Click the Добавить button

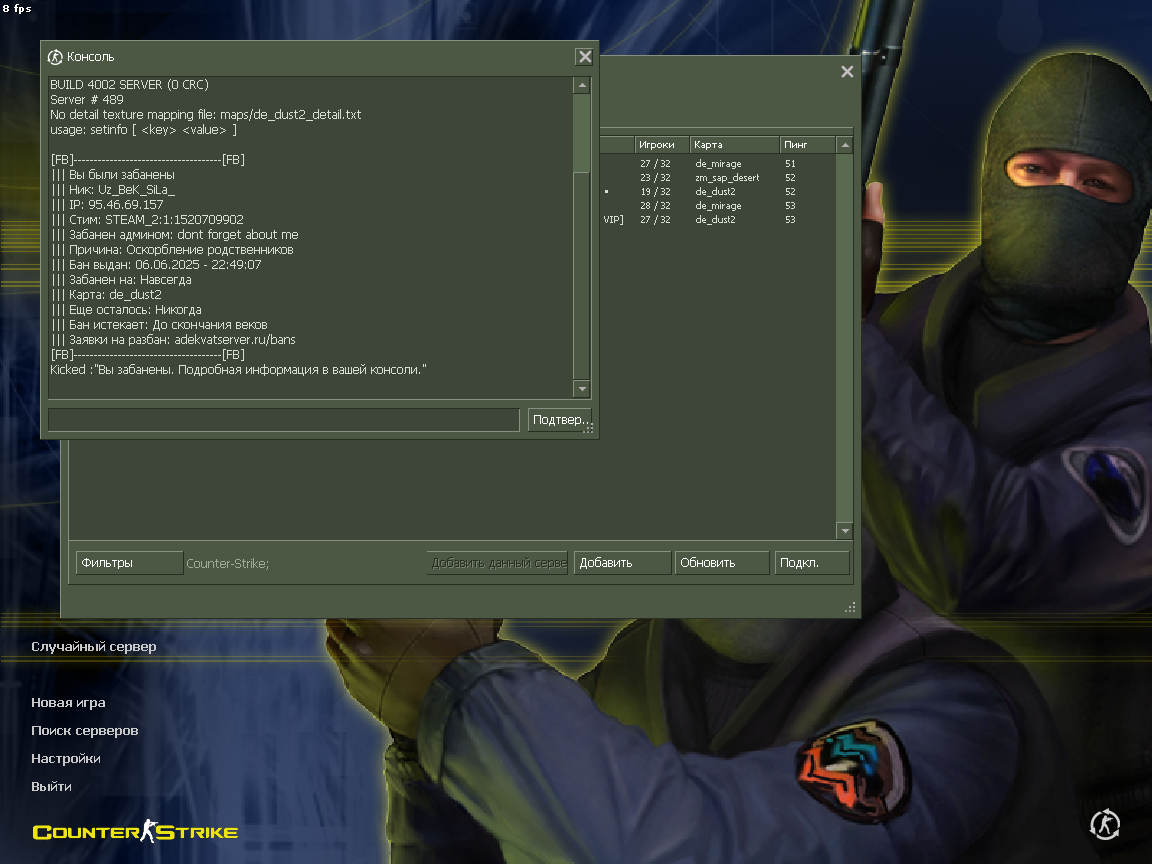(622, 563)
